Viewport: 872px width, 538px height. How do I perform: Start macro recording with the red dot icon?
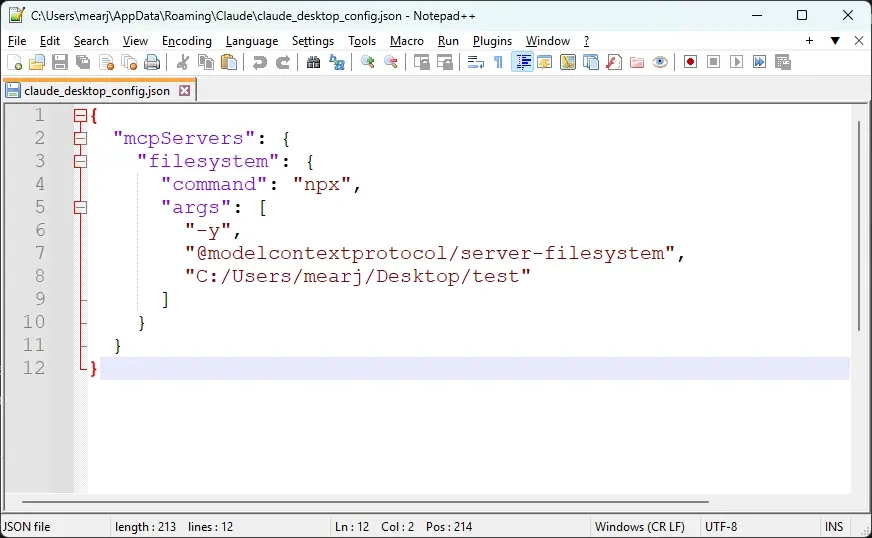pos(690,62)
